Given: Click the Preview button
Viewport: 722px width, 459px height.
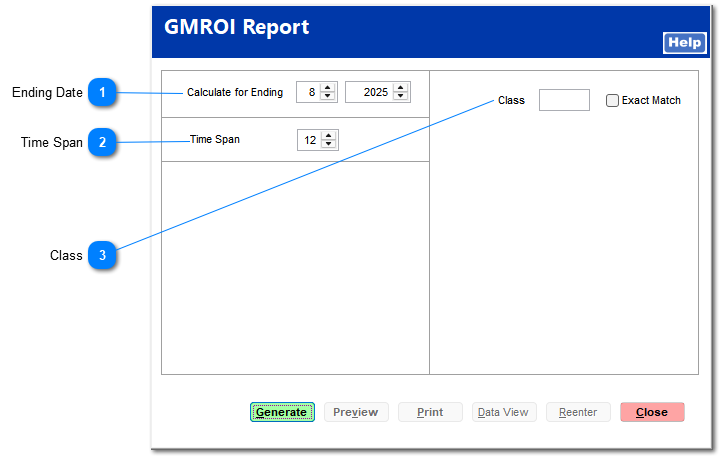Looking at the screenshot, I should click(x=356, y=412).
